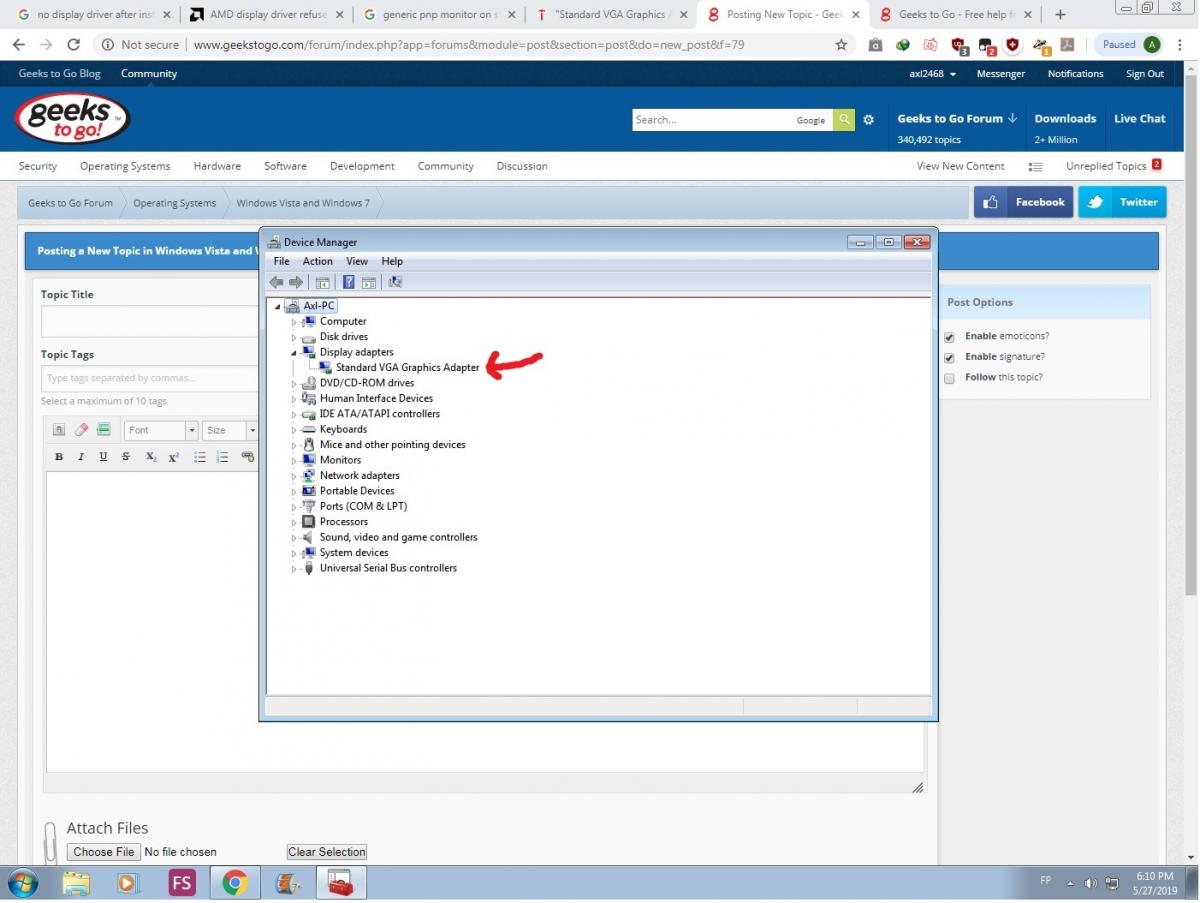The height and width of the screenshot is (903, 1200).
Task: Click inside the Topic Tags input field
Action: click(150, 378)
